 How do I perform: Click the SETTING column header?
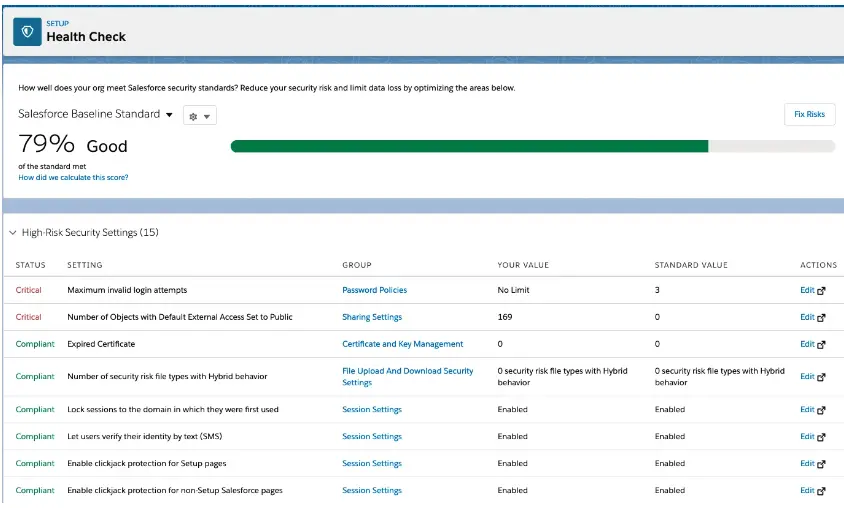(x=85, y=265)
